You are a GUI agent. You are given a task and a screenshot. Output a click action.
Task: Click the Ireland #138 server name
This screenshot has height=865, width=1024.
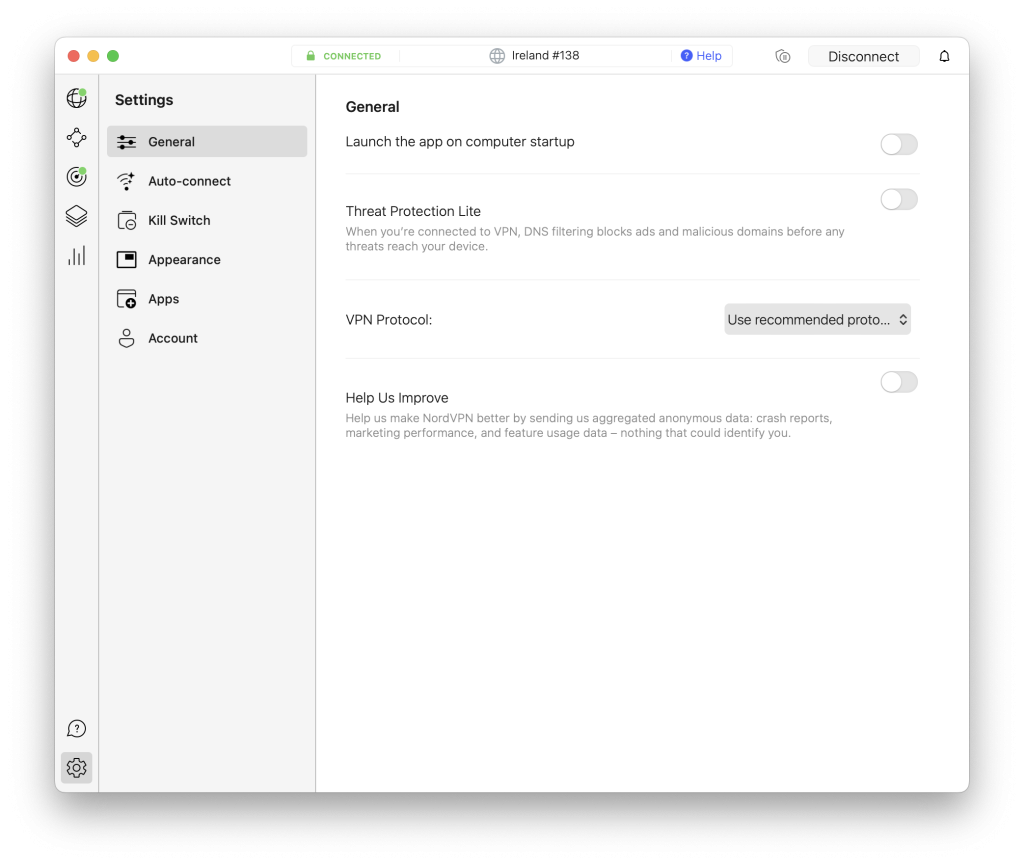pos(545,55)
